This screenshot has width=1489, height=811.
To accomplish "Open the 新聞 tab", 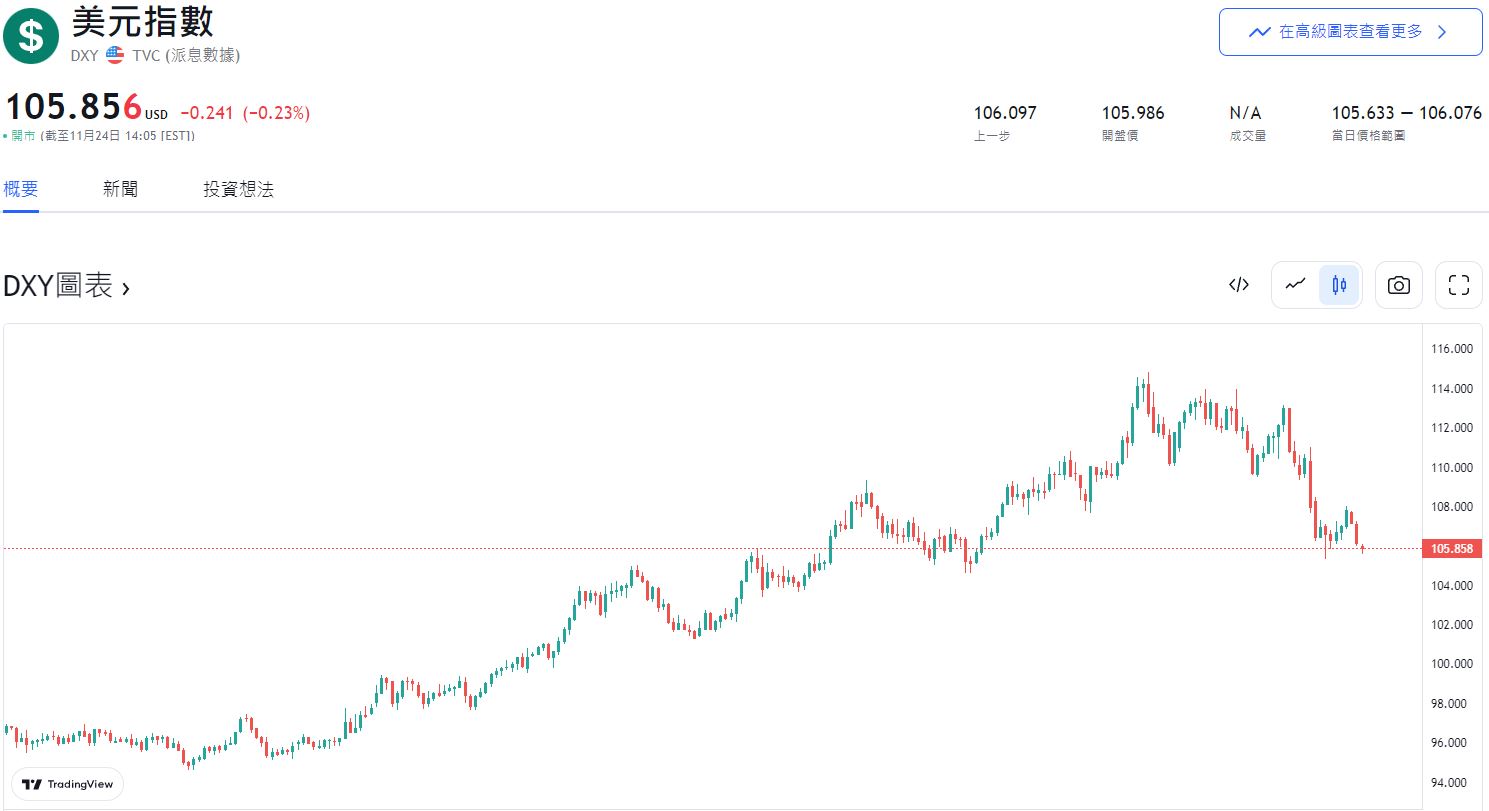I will tap(120, 189).
